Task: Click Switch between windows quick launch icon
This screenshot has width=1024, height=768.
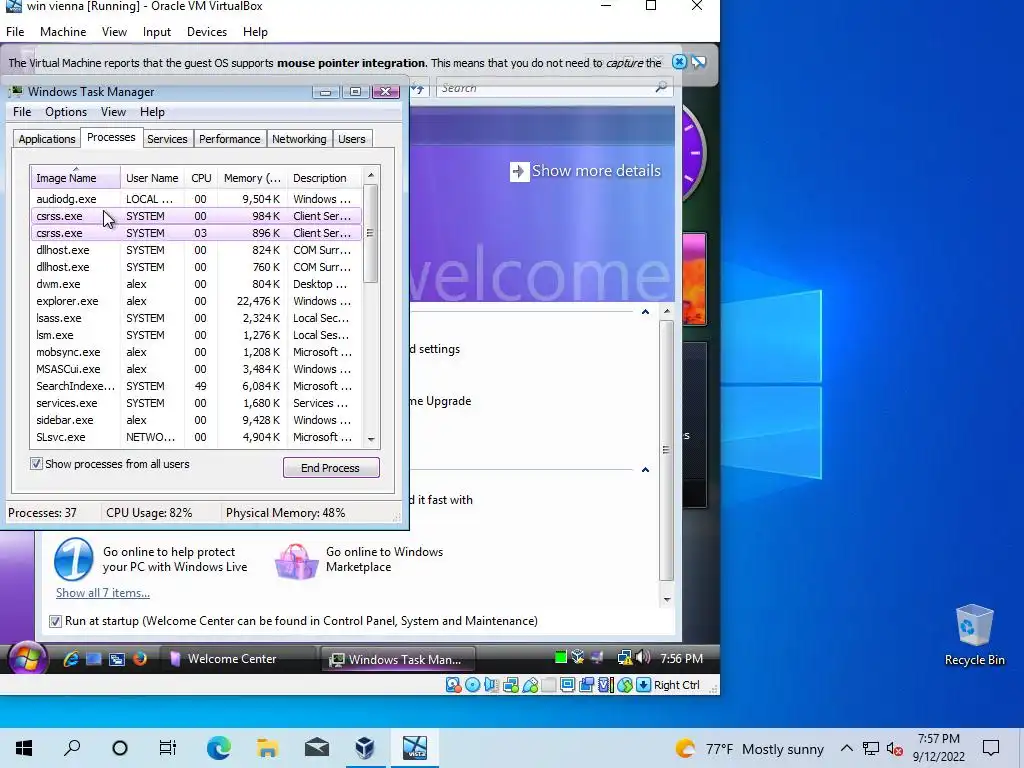Action: click(117, 660)
